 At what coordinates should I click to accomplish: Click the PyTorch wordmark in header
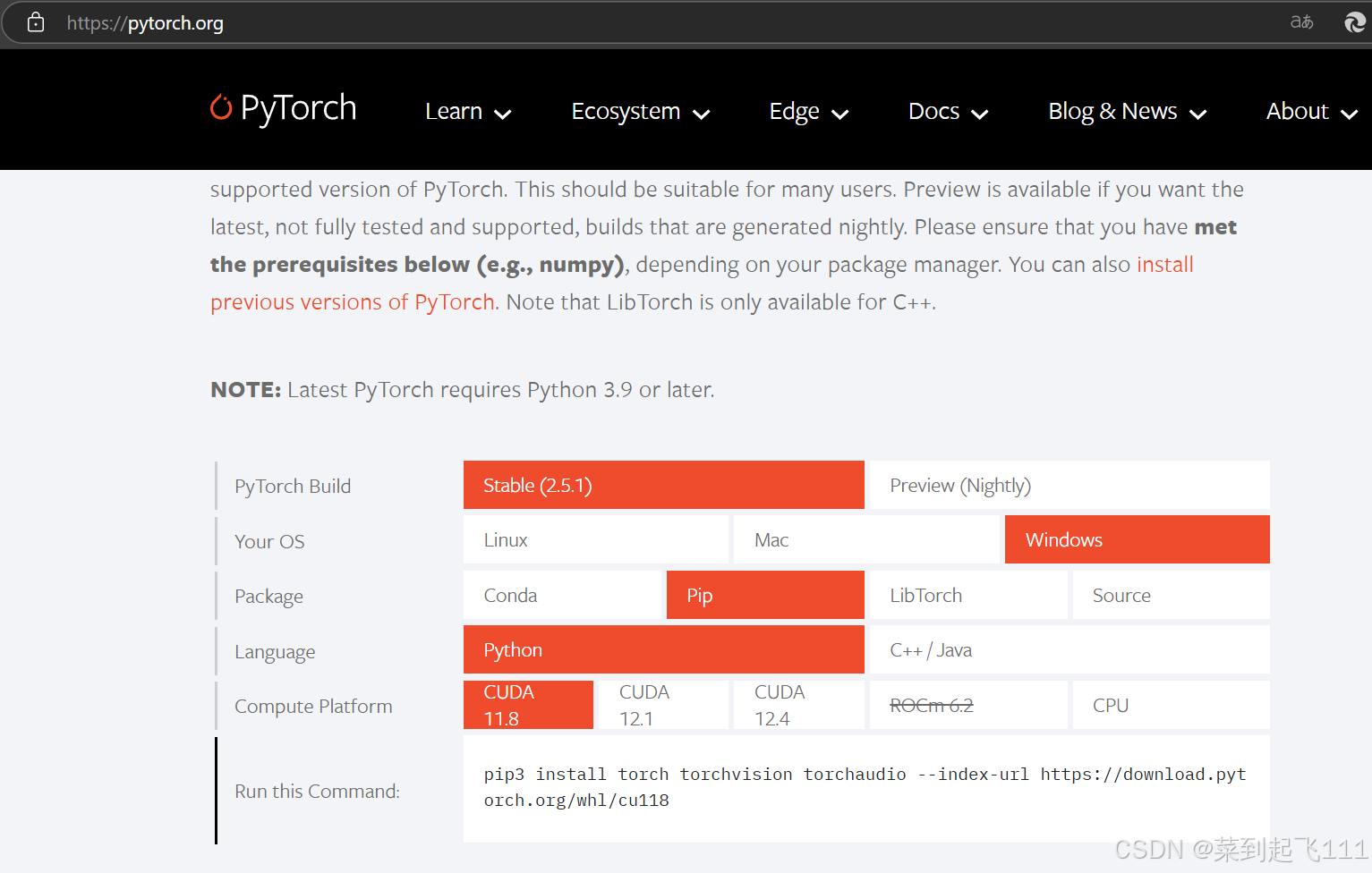[299, 107]
